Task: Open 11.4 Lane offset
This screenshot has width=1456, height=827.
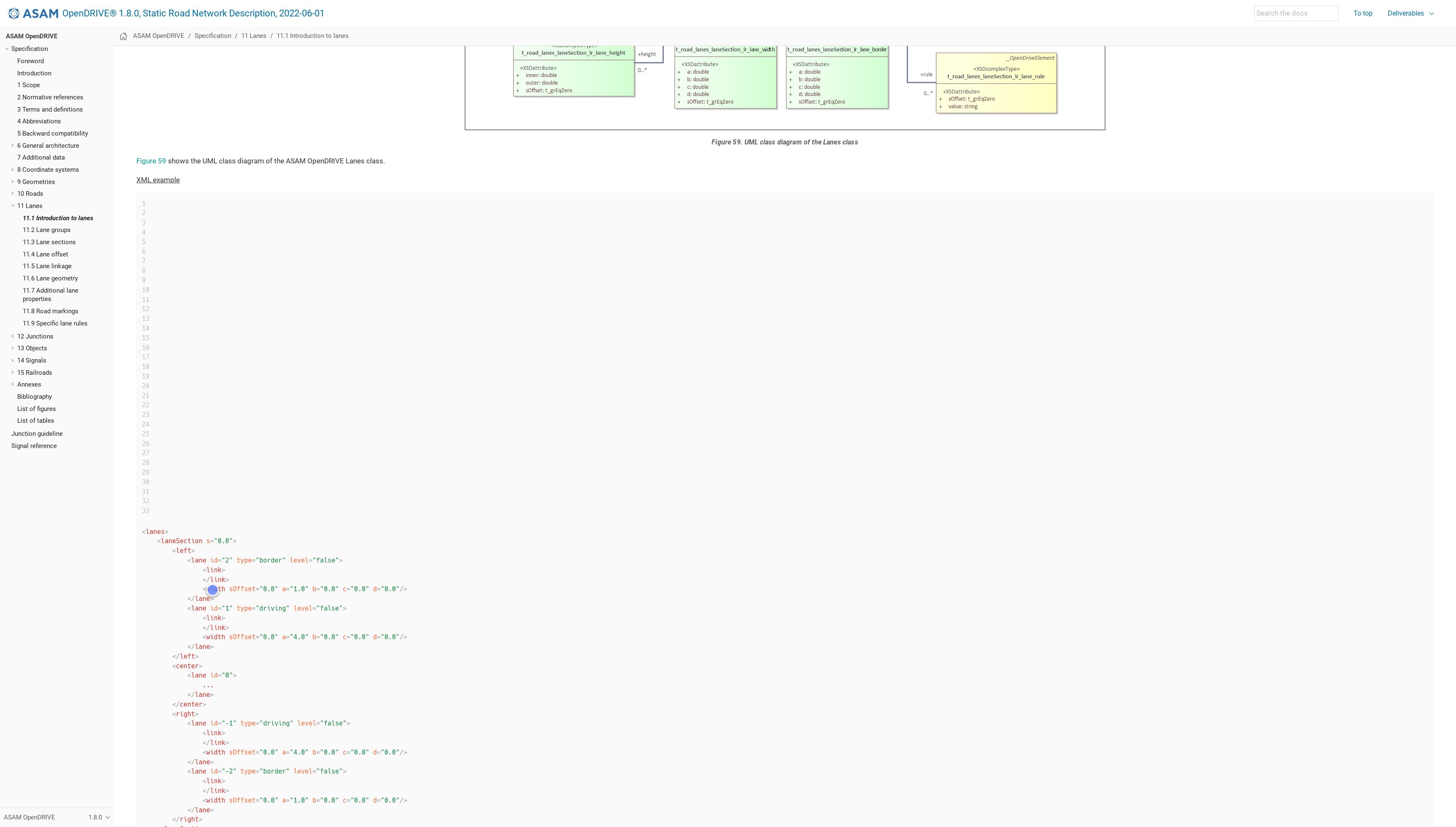Action: pyautogui.click(x=45, y=254)
